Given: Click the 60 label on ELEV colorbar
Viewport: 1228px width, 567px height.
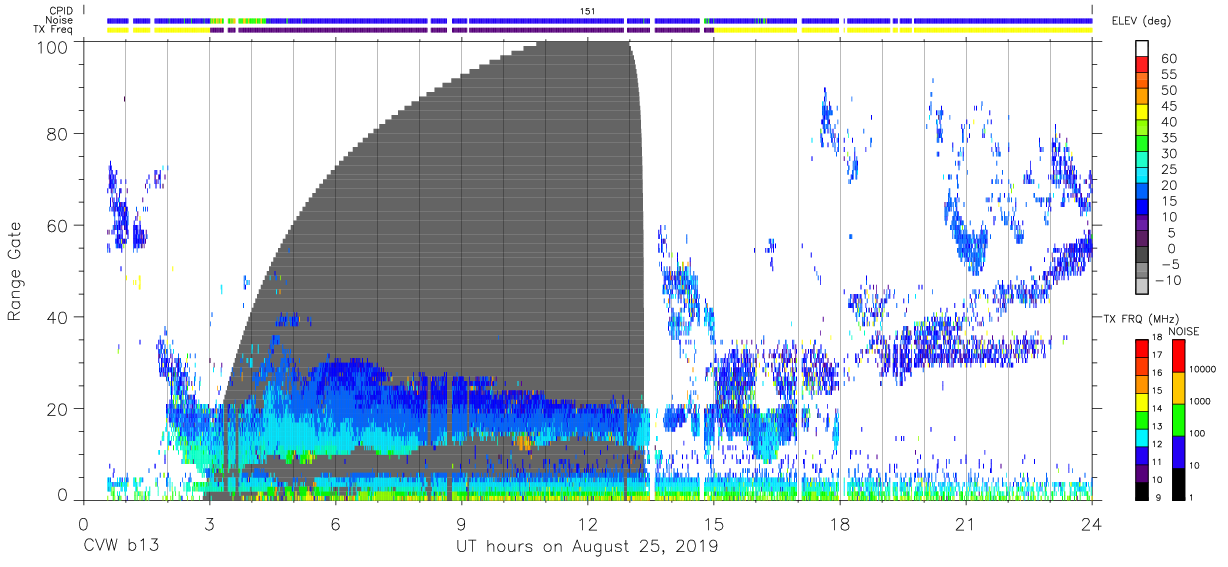Looking at the screenshot, I should click(x=1169, y=58).
